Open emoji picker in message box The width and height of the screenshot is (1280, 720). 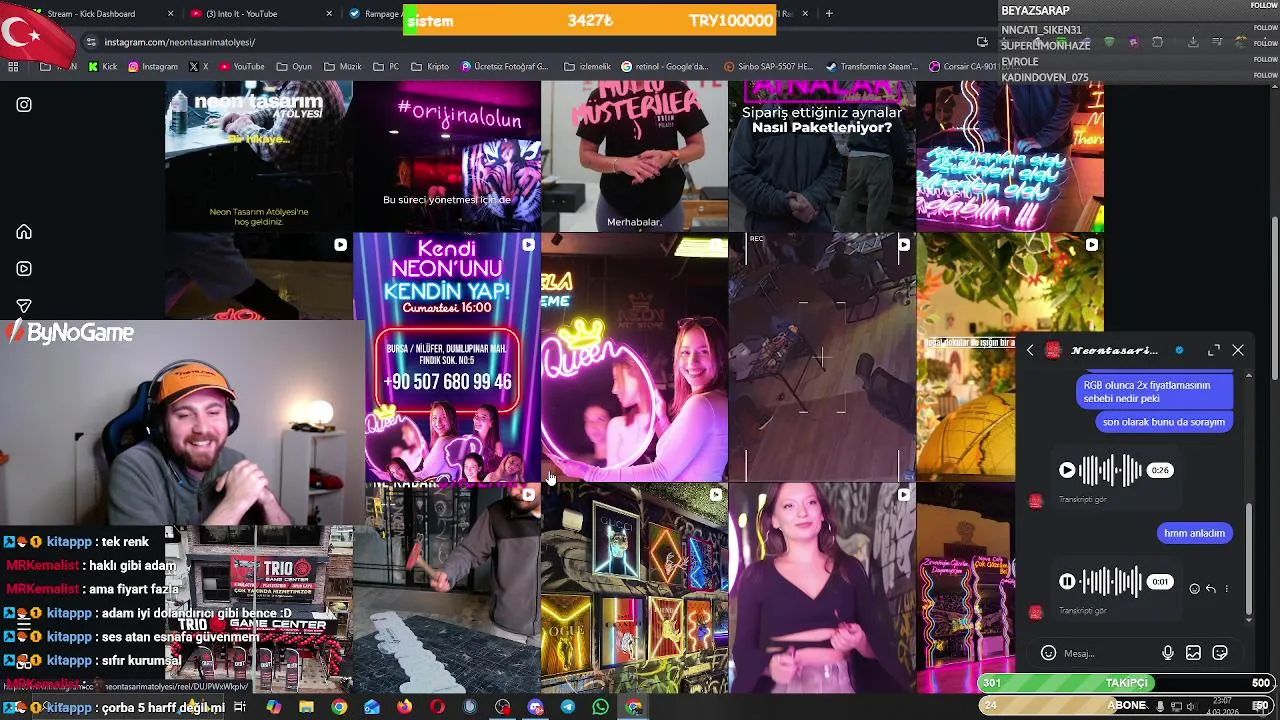coord(1048,653)
